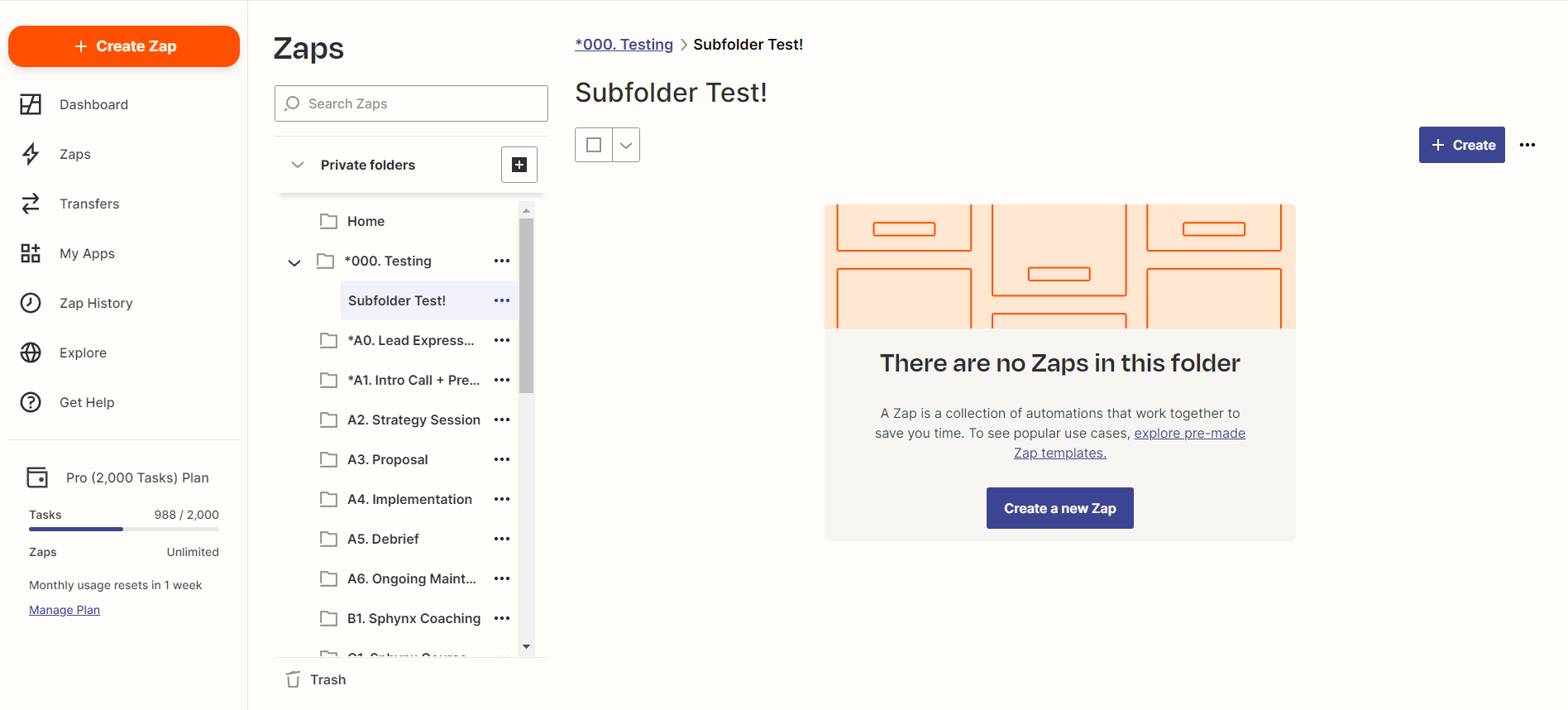
Task: Click the Trash bin icon
Action: click(x=293, y=679)
